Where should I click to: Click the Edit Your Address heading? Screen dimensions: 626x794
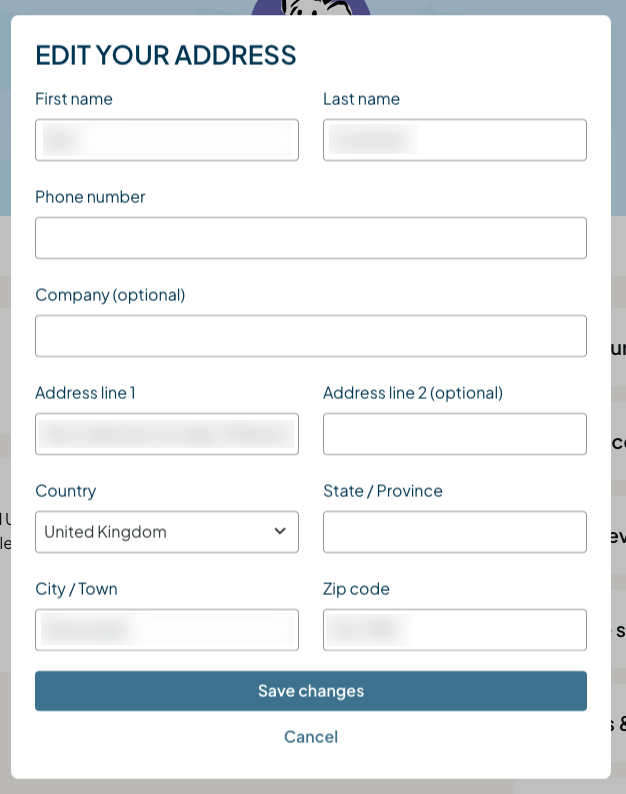[166, 55]
